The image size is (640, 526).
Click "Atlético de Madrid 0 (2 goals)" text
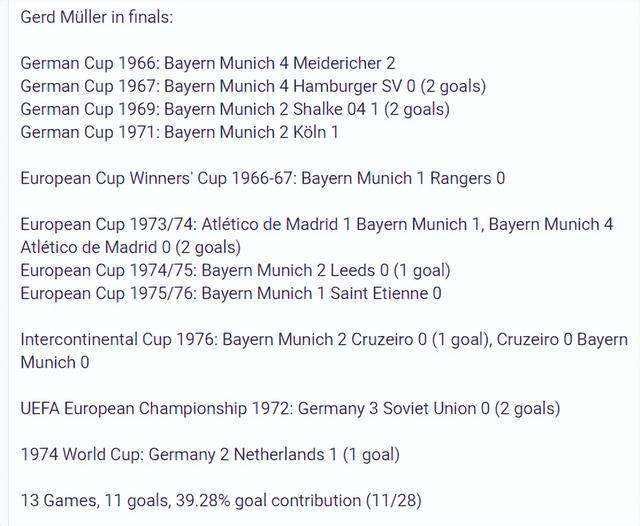[130, 247]
